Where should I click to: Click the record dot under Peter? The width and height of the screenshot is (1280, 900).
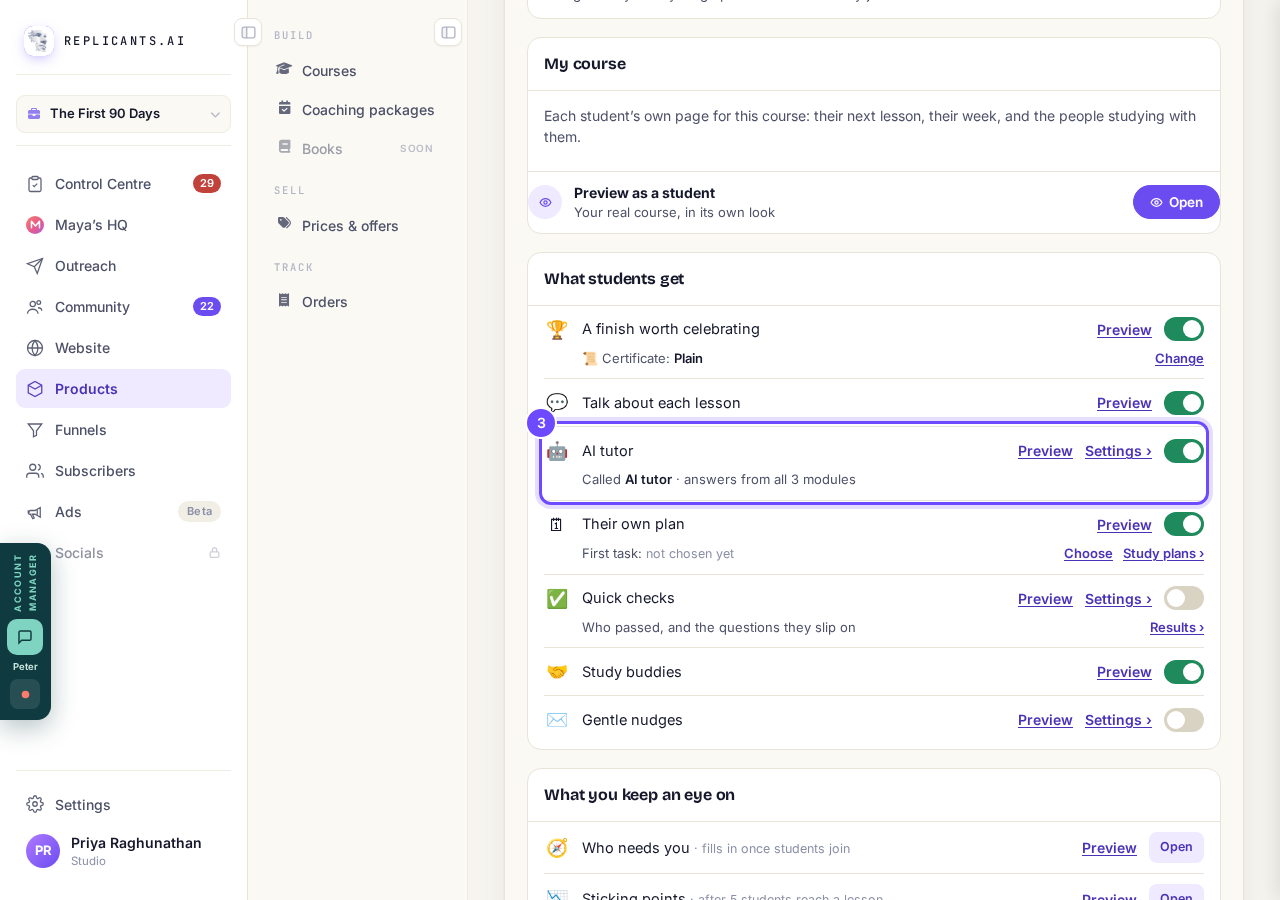click(x=25, y=694)
